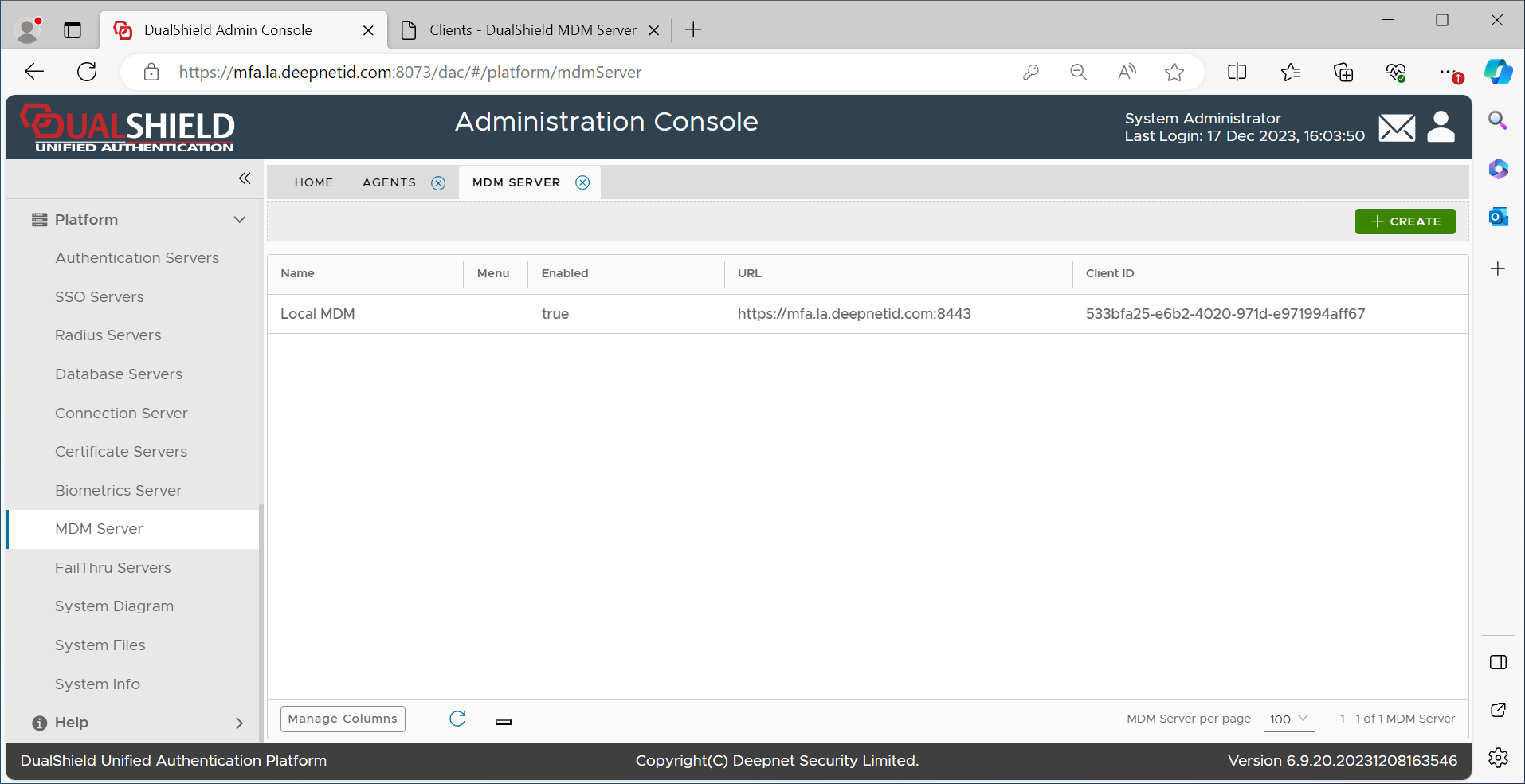The height and width of the screenshot is (784, 1525).
Task: Open the per page count dropdown
Action: pos(1288,719)
